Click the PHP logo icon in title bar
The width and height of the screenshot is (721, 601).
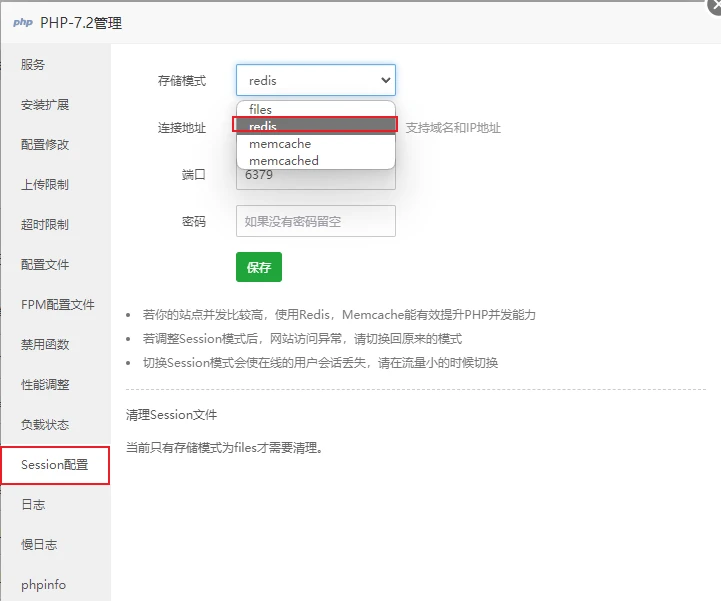pyautogui.click(x=22, y=22)
